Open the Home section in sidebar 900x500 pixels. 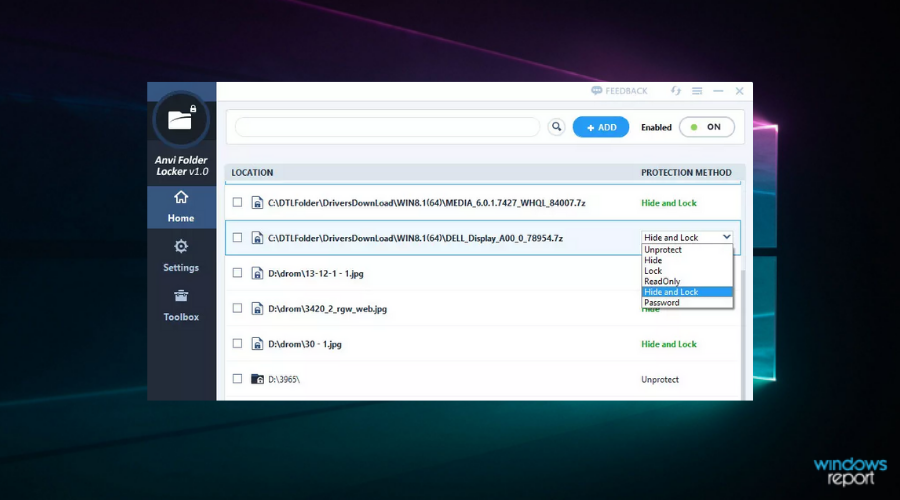point(181,207)
